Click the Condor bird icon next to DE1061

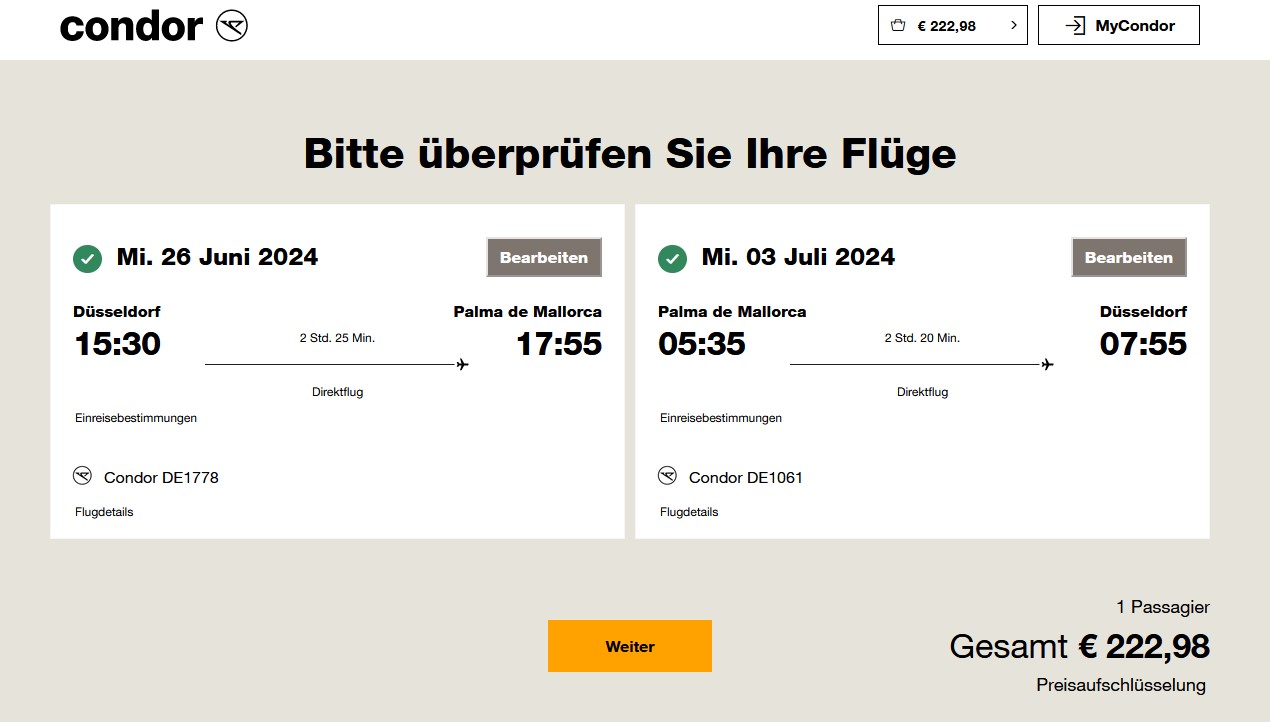(668, 476)
